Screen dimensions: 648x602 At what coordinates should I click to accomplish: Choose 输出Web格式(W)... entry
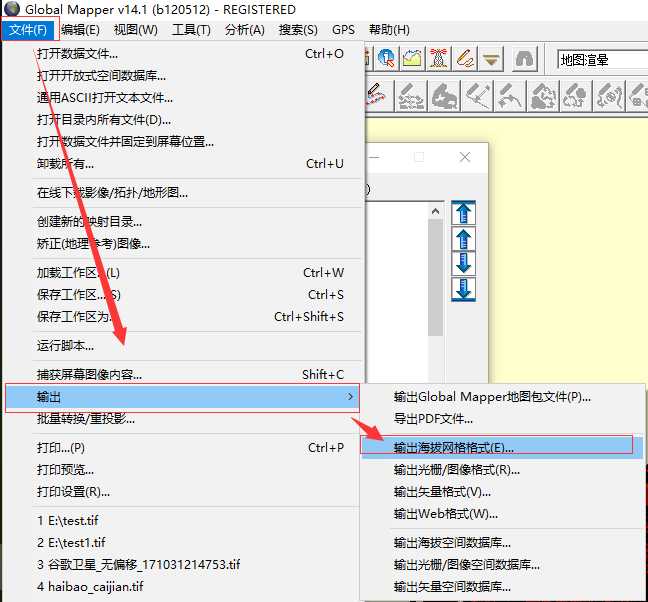tap(502, 514)
